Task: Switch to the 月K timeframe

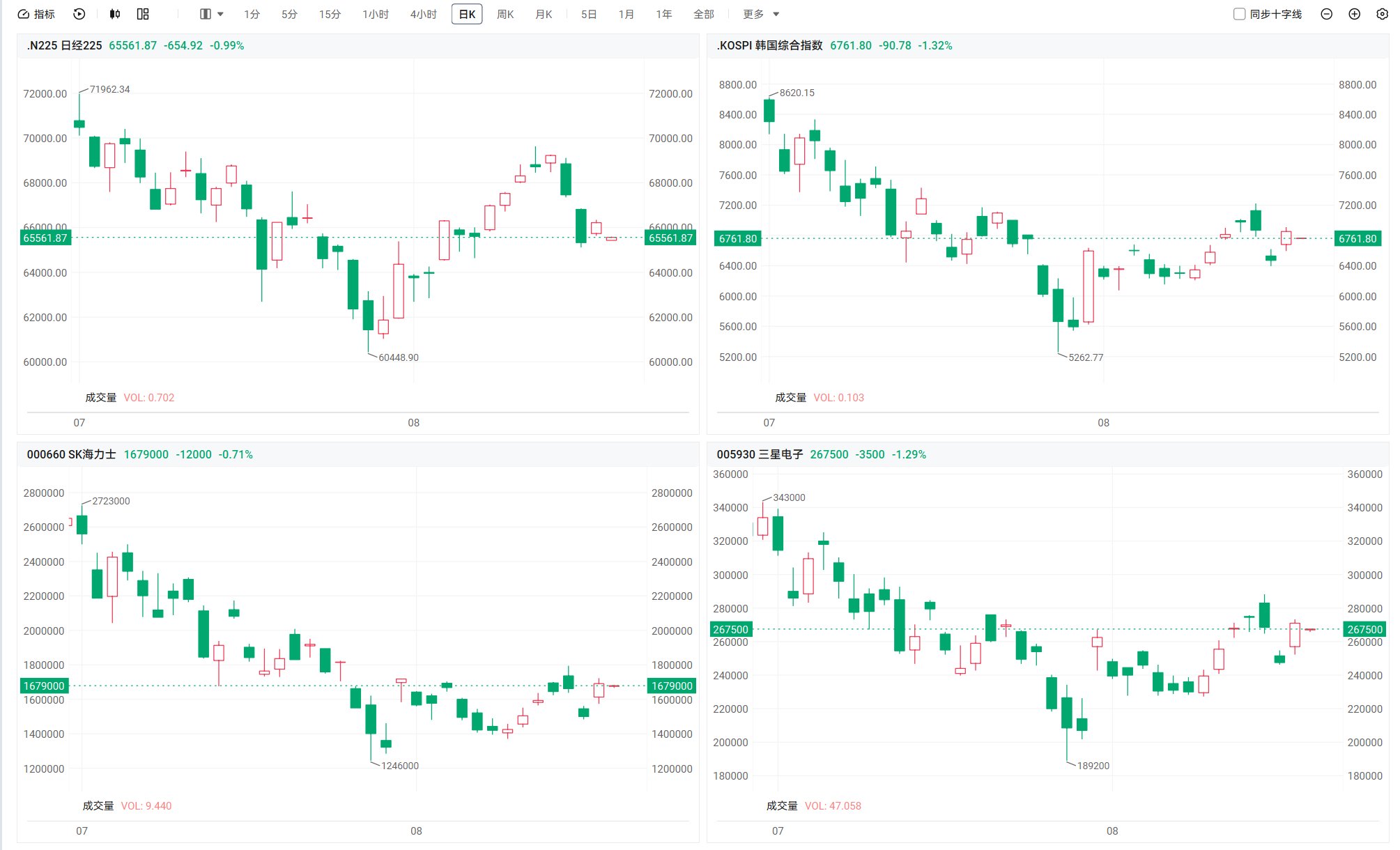Action: [544, 14]
